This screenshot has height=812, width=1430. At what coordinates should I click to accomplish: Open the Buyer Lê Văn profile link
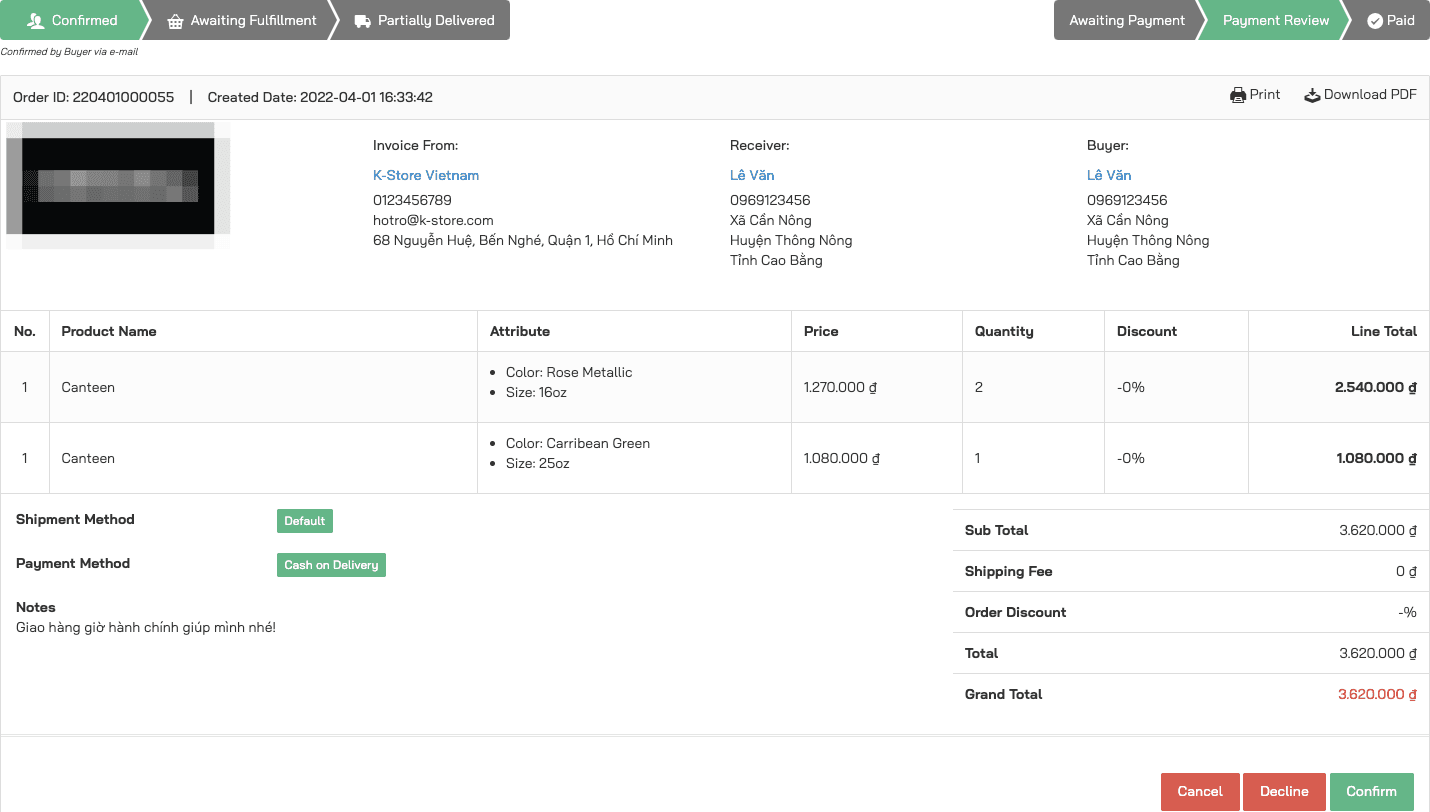(1109, 175)
